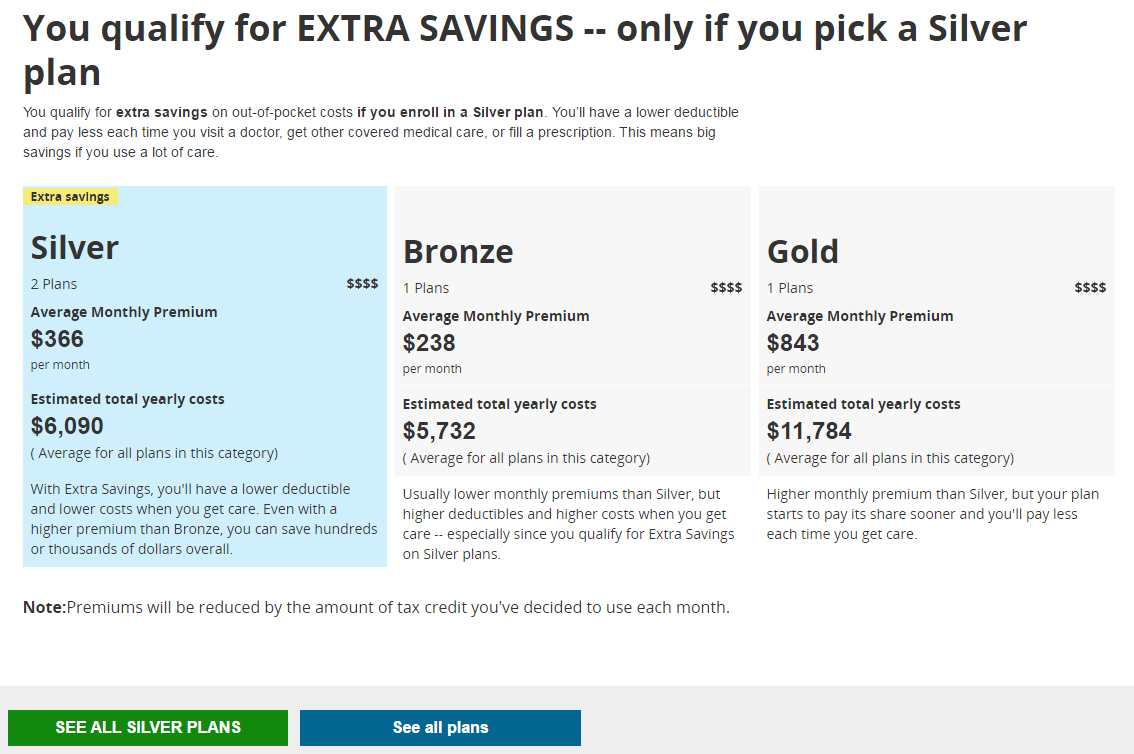Click the "1 Plans" count under Gold
The height and width of the screenshot is (754, 1134).
click(790, 288)
